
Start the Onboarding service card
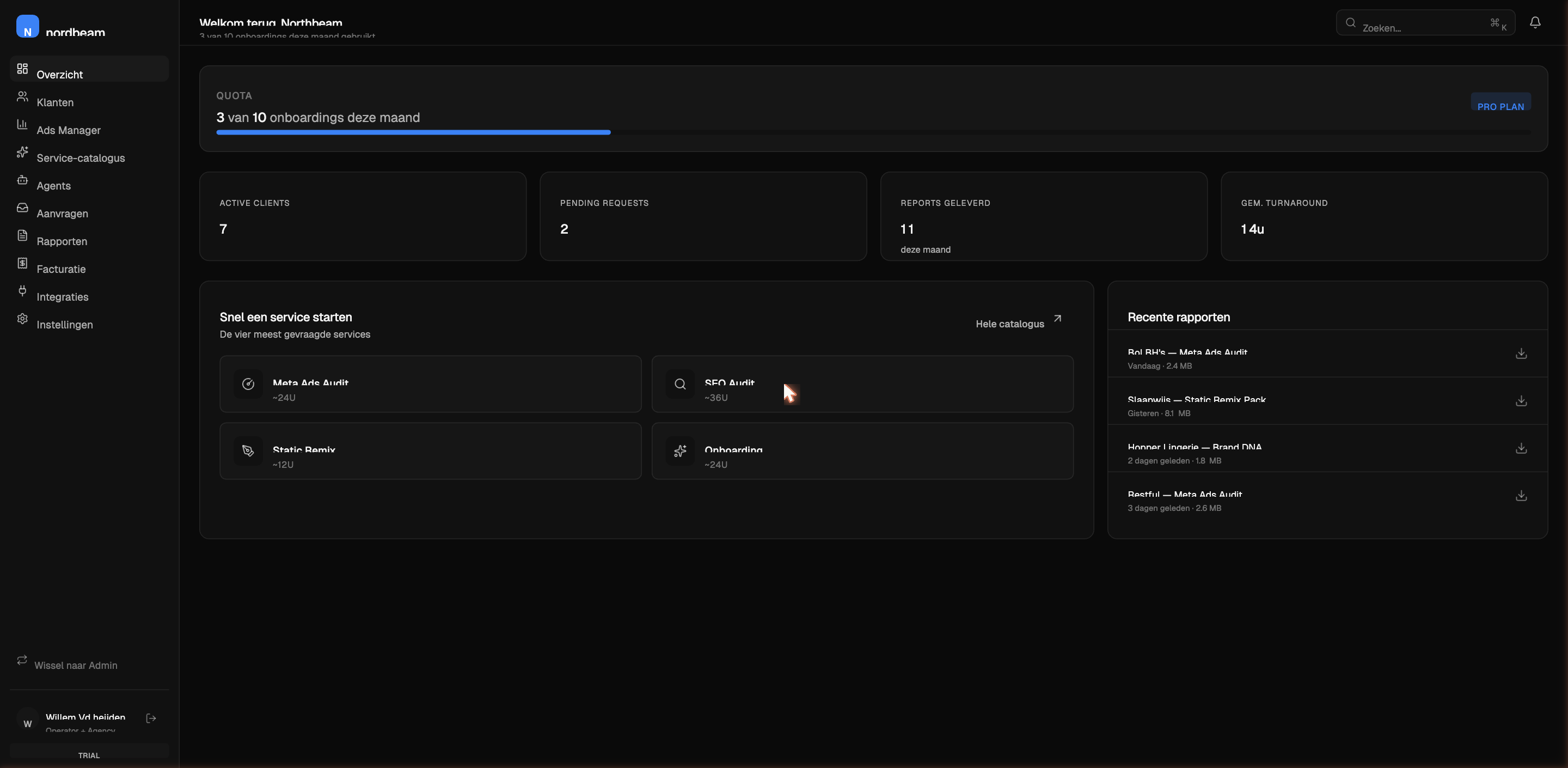[862, 450]
